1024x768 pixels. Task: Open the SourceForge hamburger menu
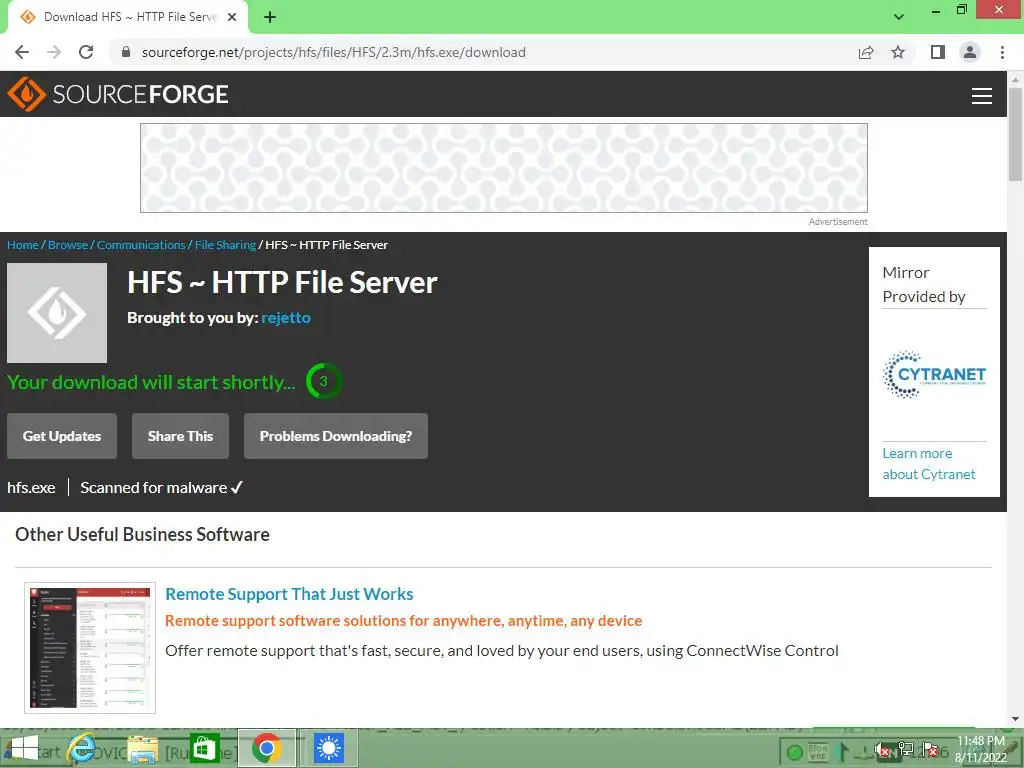pos(982,96)
